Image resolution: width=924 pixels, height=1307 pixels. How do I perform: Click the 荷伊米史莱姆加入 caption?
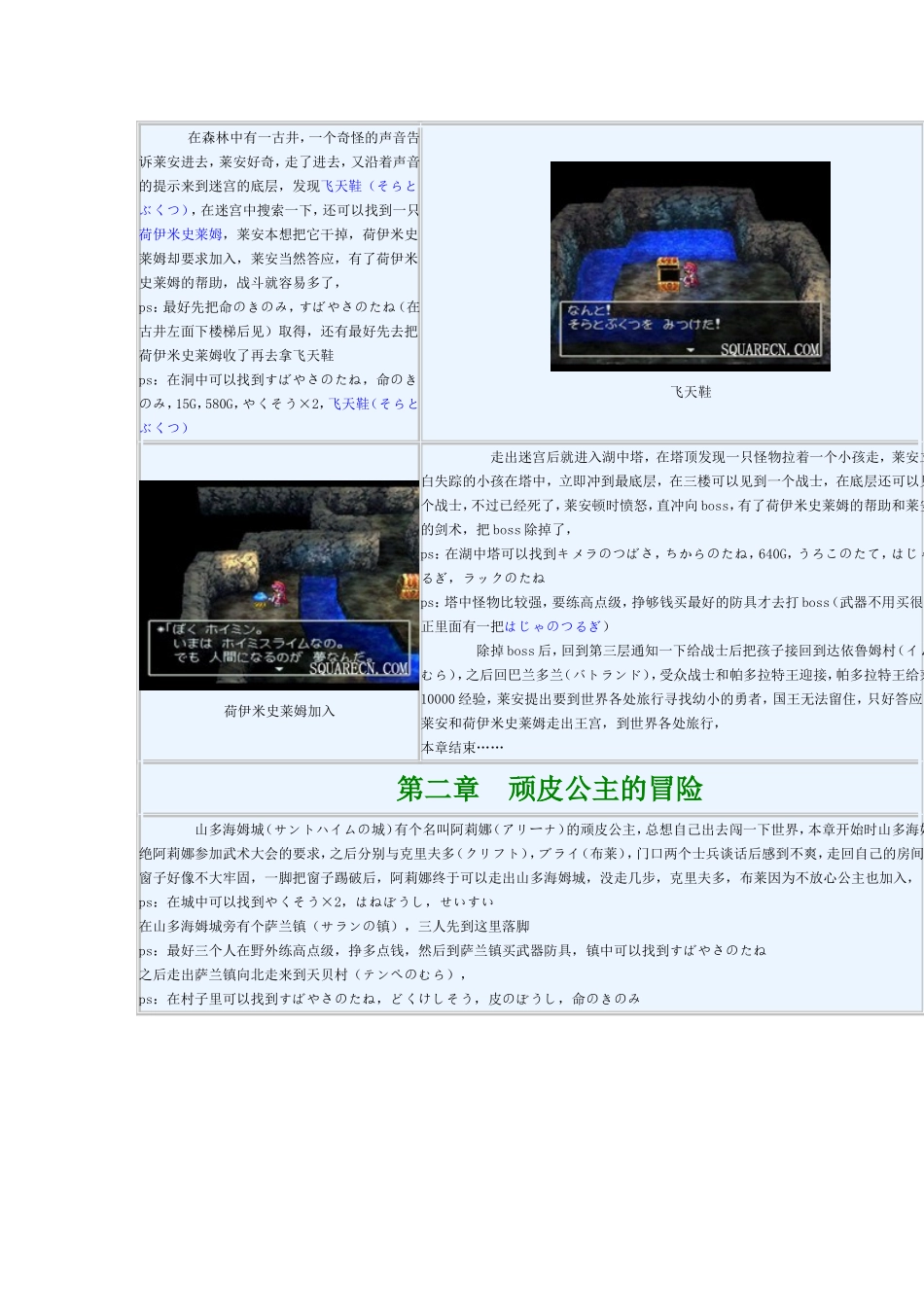pyautogui.click(x=279, y=711)
